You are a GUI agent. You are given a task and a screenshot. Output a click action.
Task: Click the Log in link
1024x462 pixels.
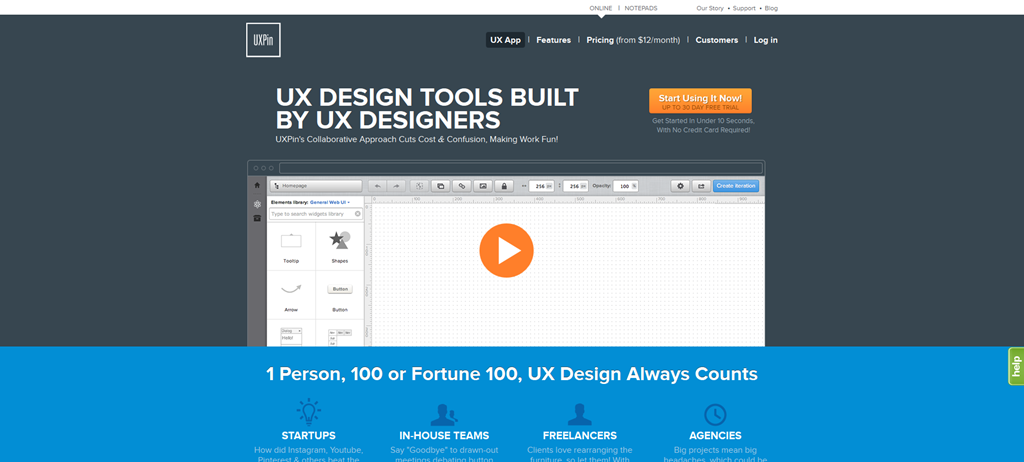click(765, 40)
